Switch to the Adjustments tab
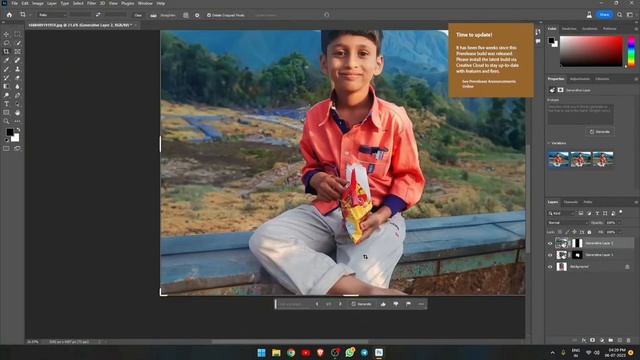640x360 pixels. (x=580, y=79)
